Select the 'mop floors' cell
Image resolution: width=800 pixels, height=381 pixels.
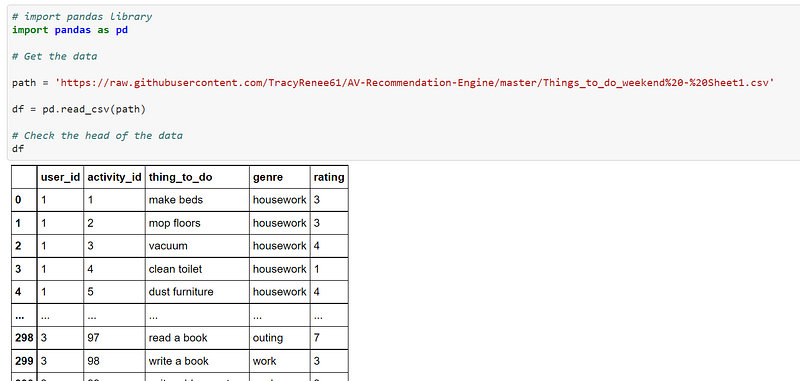[197, 223]
